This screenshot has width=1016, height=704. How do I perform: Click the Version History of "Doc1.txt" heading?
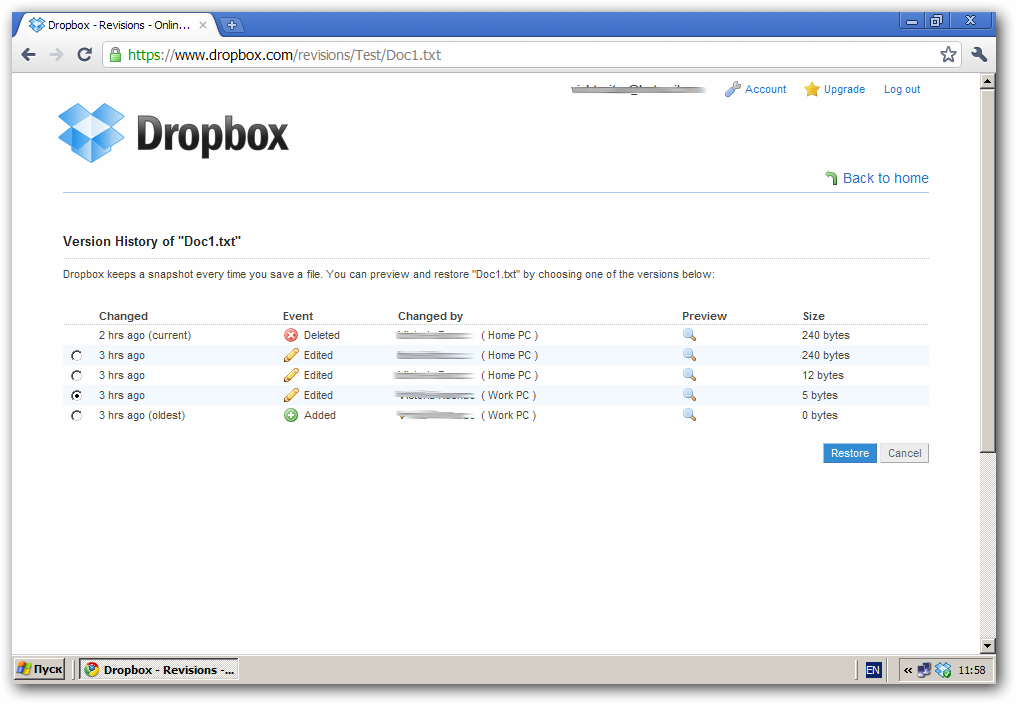pyautogui.click(x=152, y=241)
